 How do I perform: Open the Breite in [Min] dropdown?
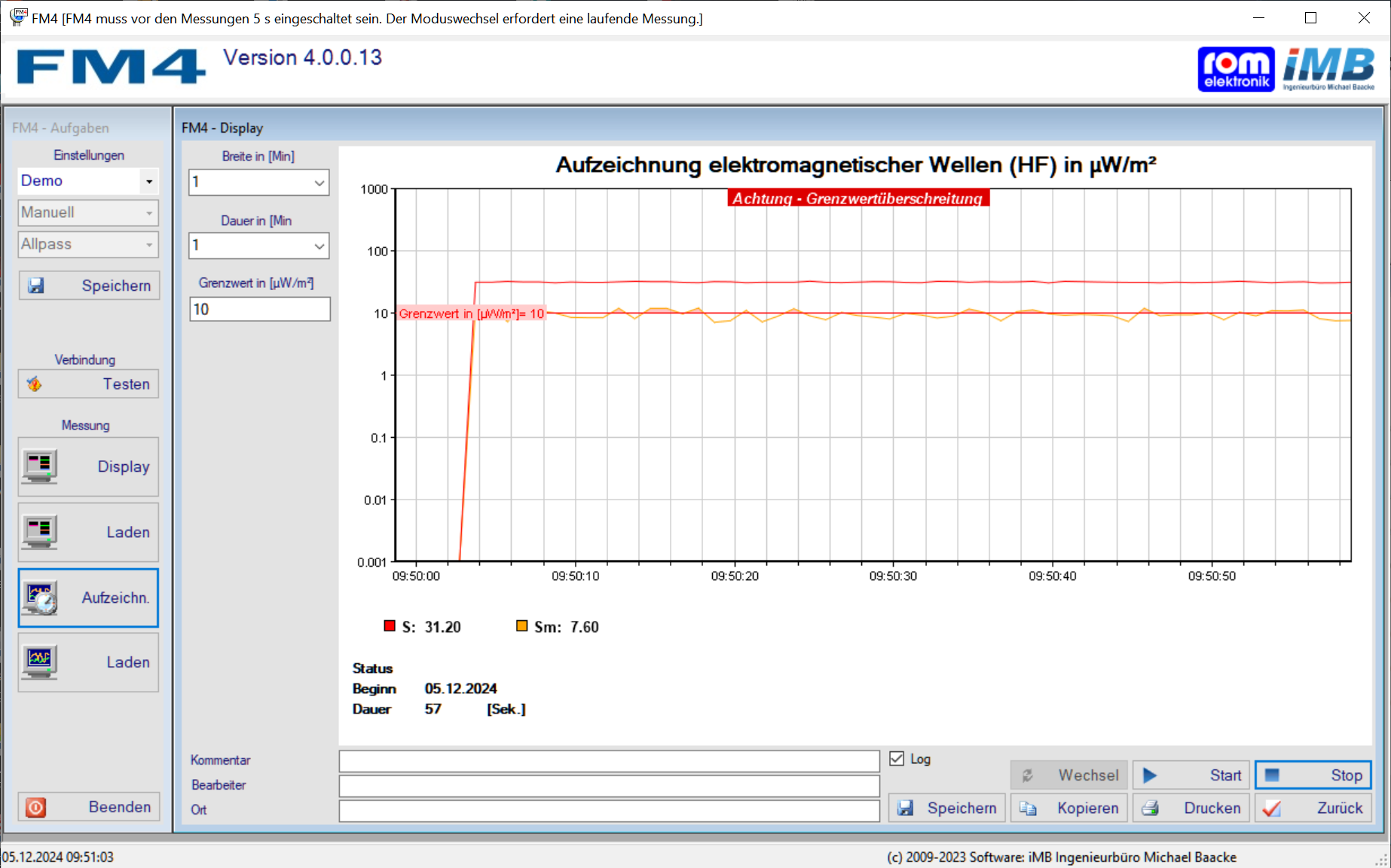coord(319,182)
